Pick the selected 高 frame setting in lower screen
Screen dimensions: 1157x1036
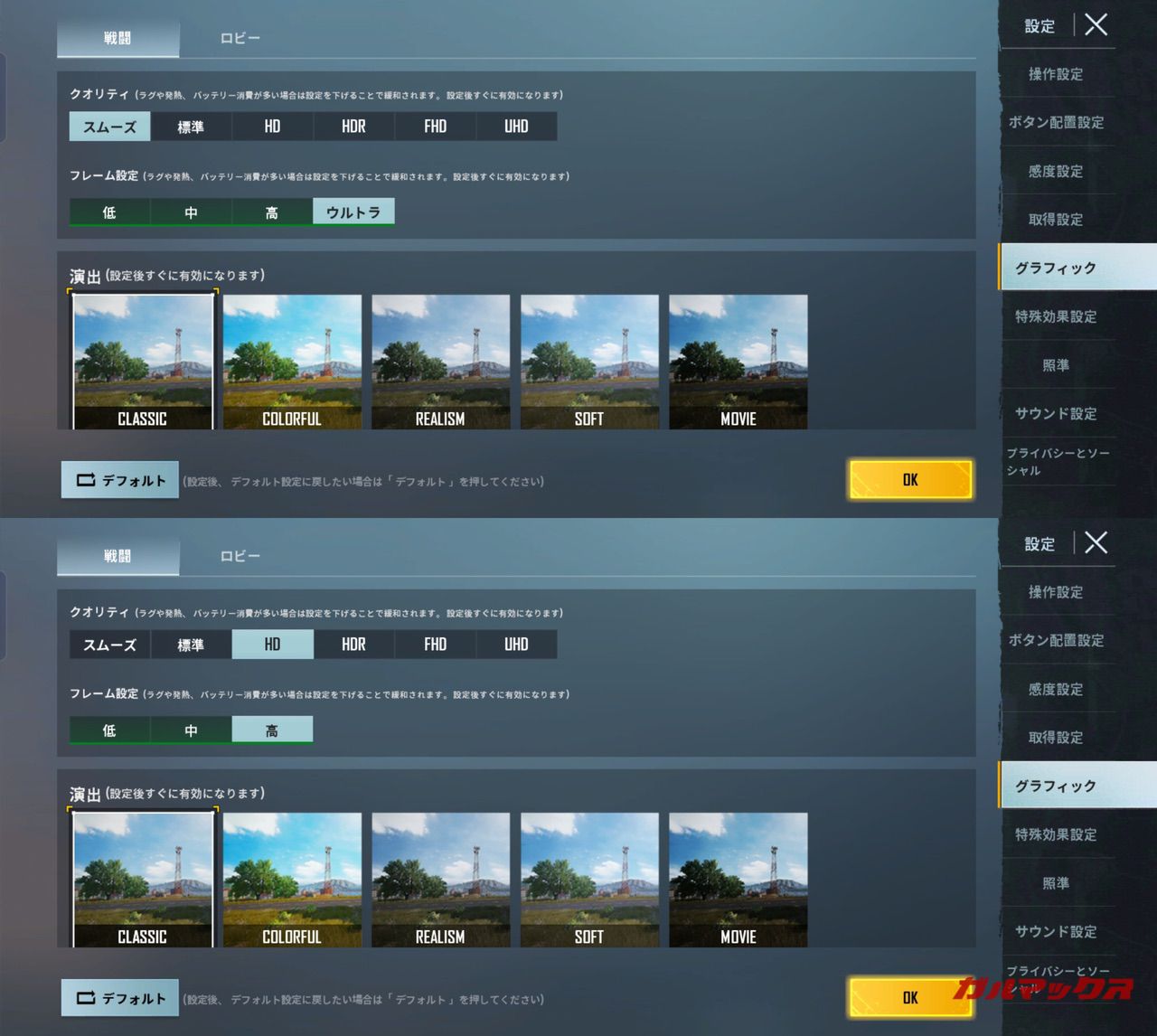[272, 730]
